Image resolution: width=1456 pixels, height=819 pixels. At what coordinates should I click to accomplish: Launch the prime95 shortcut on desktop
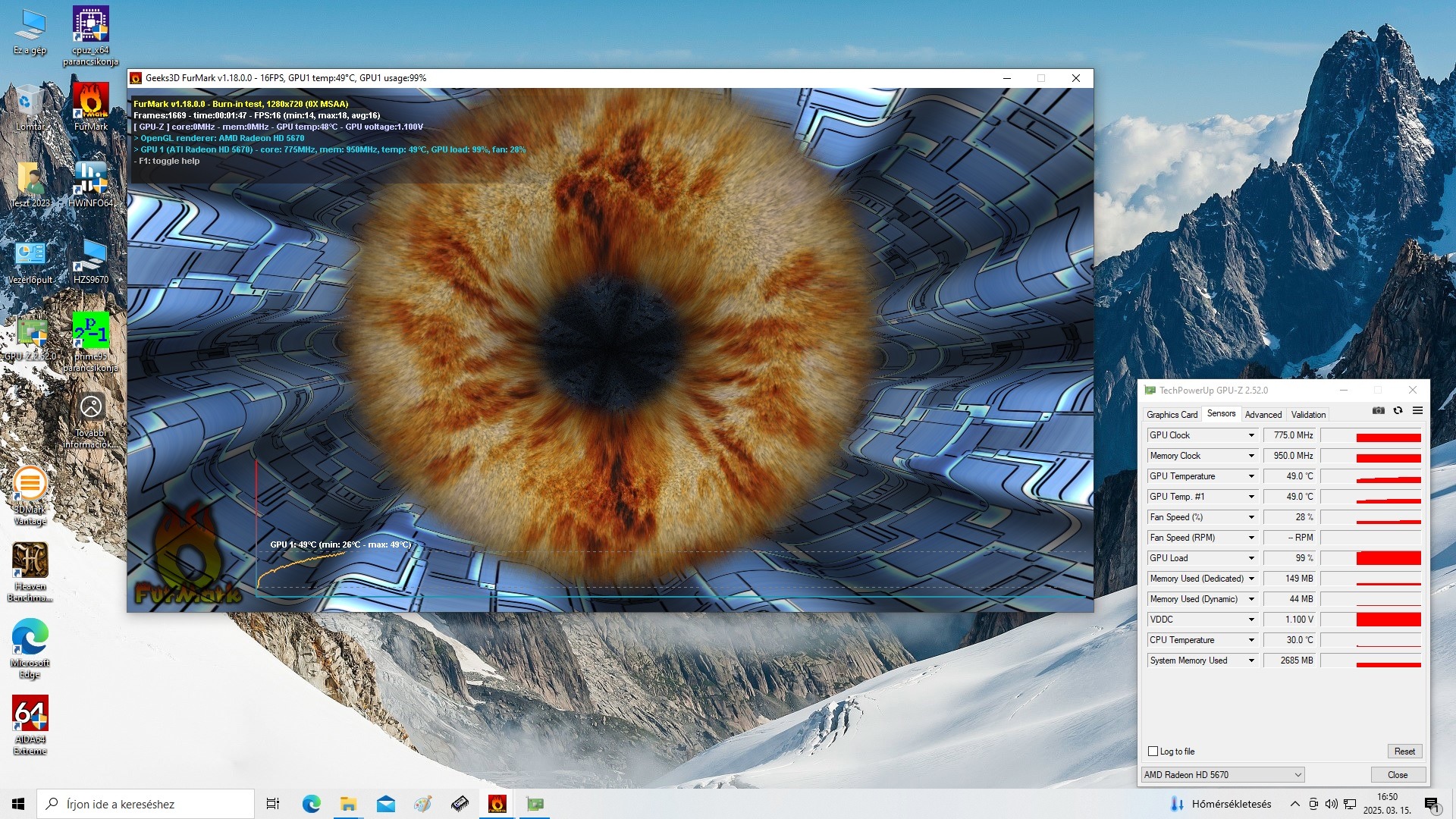click(90, 343)
